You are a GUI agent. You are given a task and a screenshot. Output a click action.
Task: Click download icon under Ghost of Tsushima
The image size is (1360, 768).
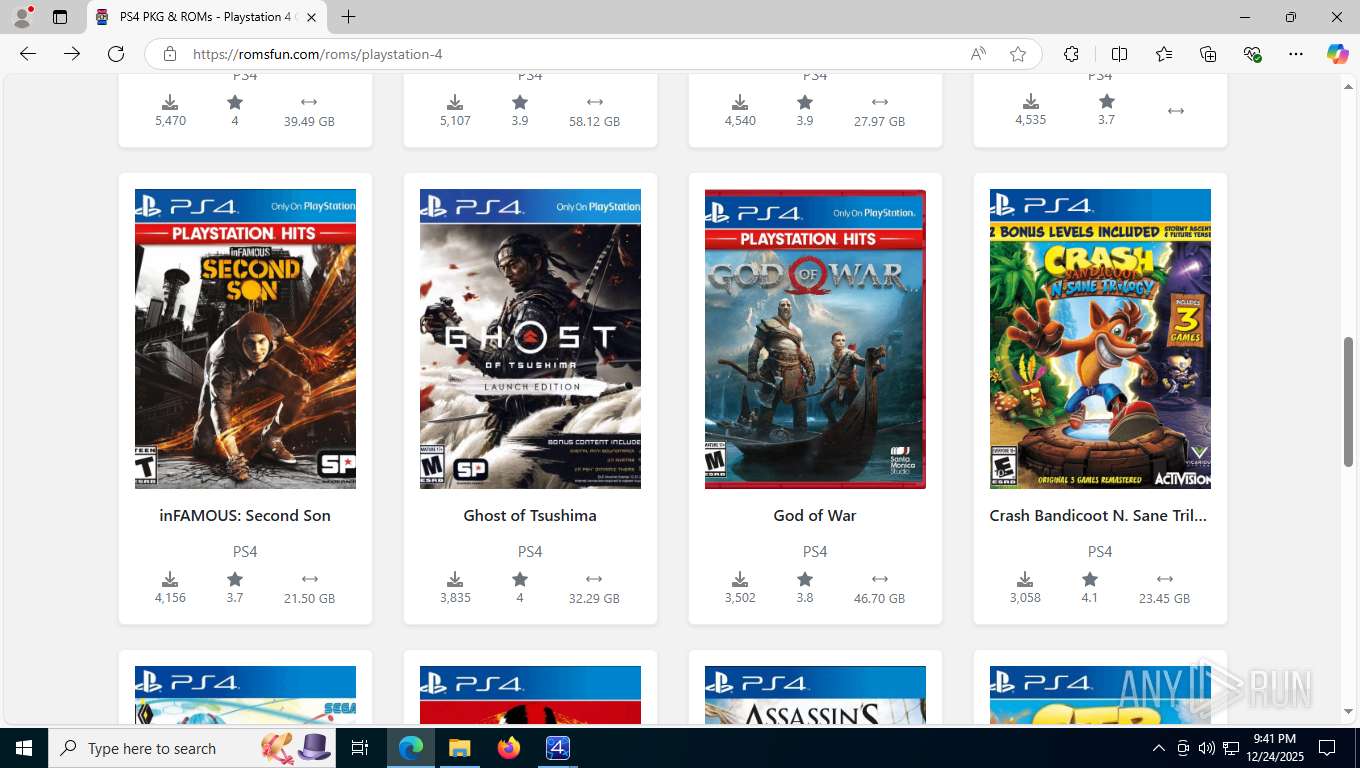coord(455,580)
